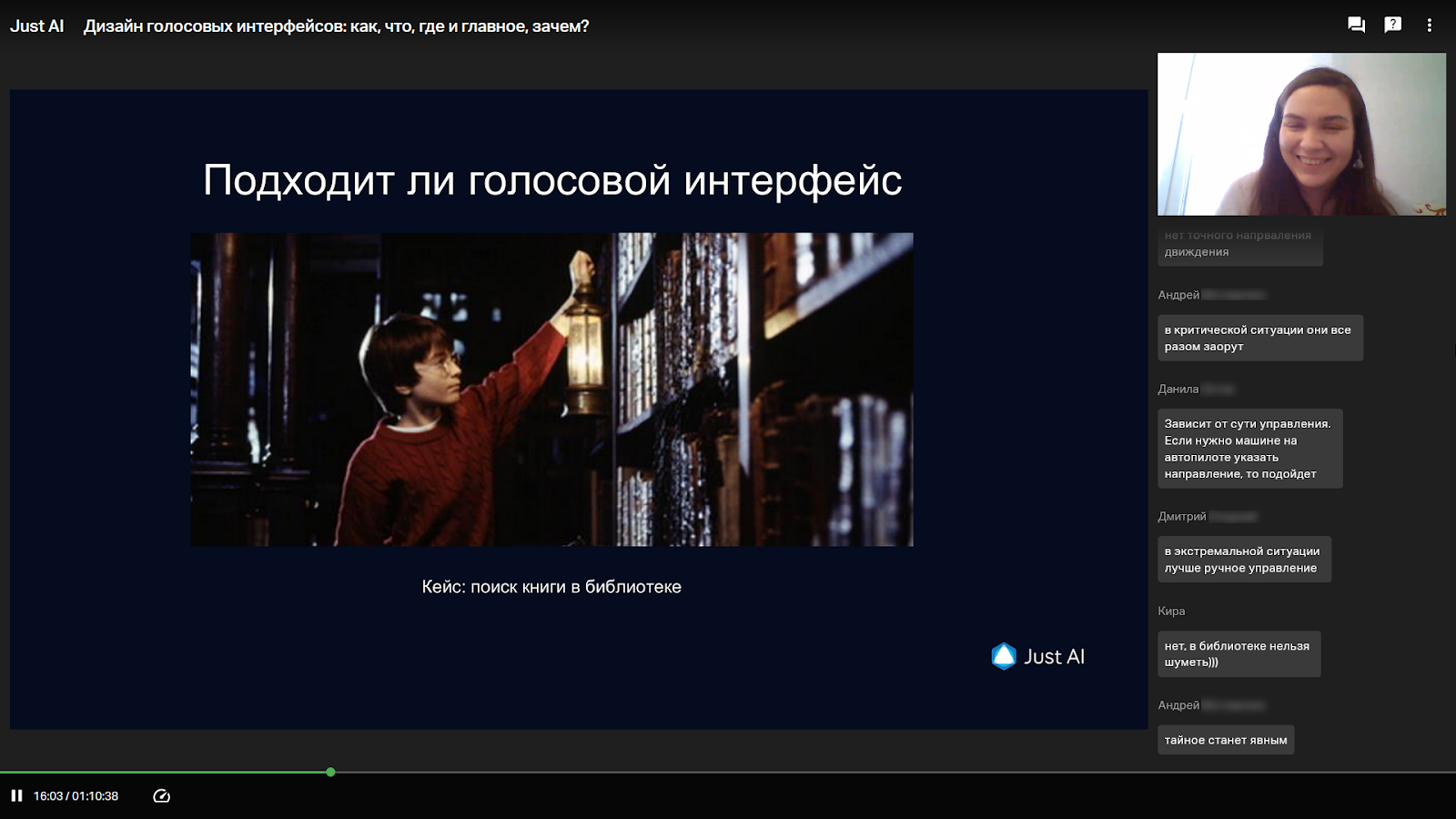Click the green progress bar handle
Image resolution: width=1456 pixels, height=819 pixels.
point(330,772)
